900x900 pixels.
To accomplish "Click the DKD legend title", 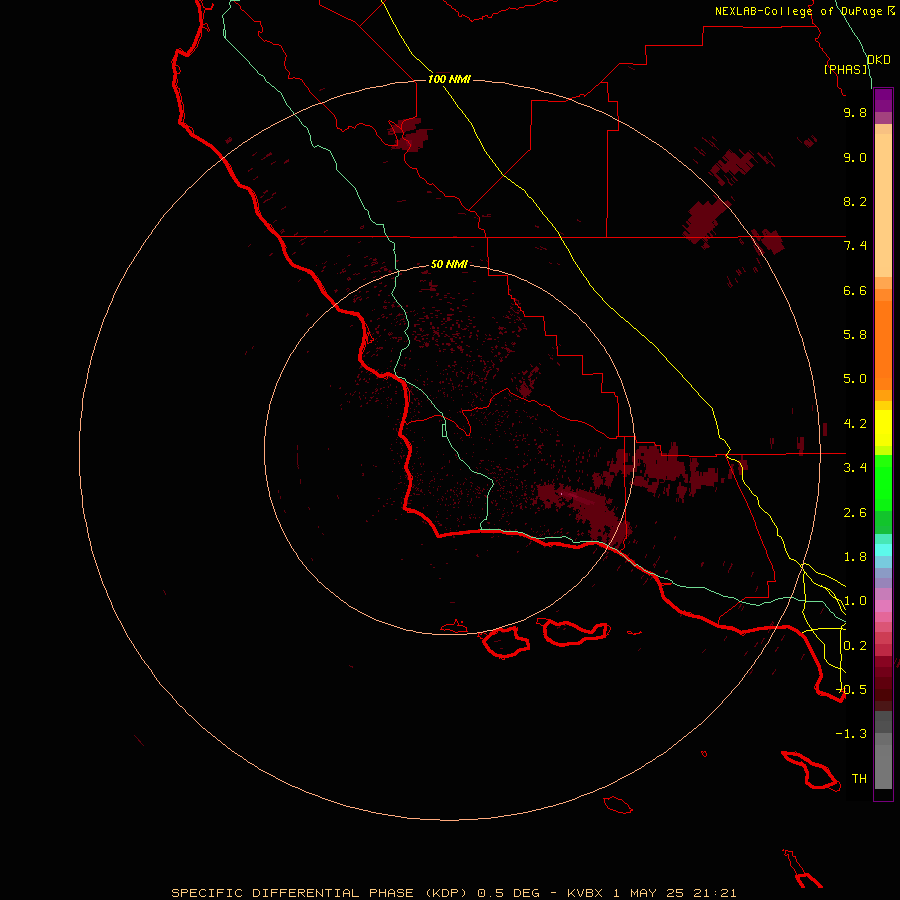I will pos(879,60).
